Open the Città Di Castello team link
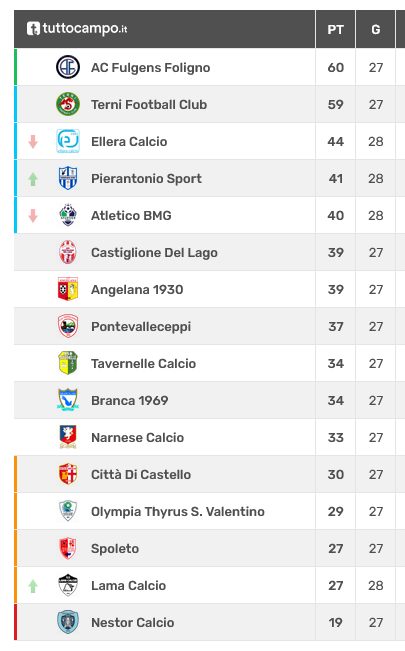This screenshot has width=405, height=651. (x=141, y=474)
